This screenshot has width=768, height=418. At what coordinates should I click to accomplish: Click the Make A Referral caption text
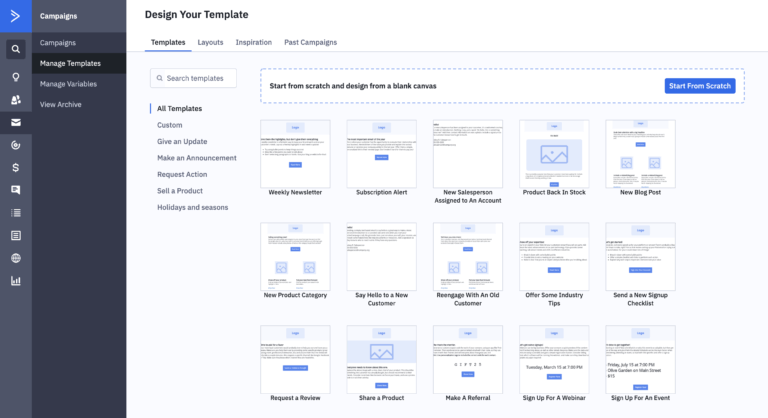click(x=468, y=398)
